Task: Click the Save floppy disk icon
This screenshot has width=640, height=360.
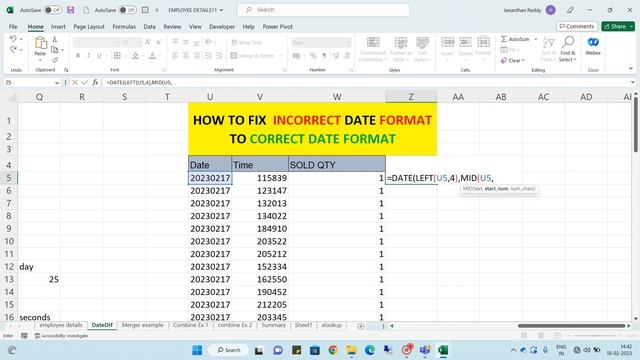Action: point(71,10)
